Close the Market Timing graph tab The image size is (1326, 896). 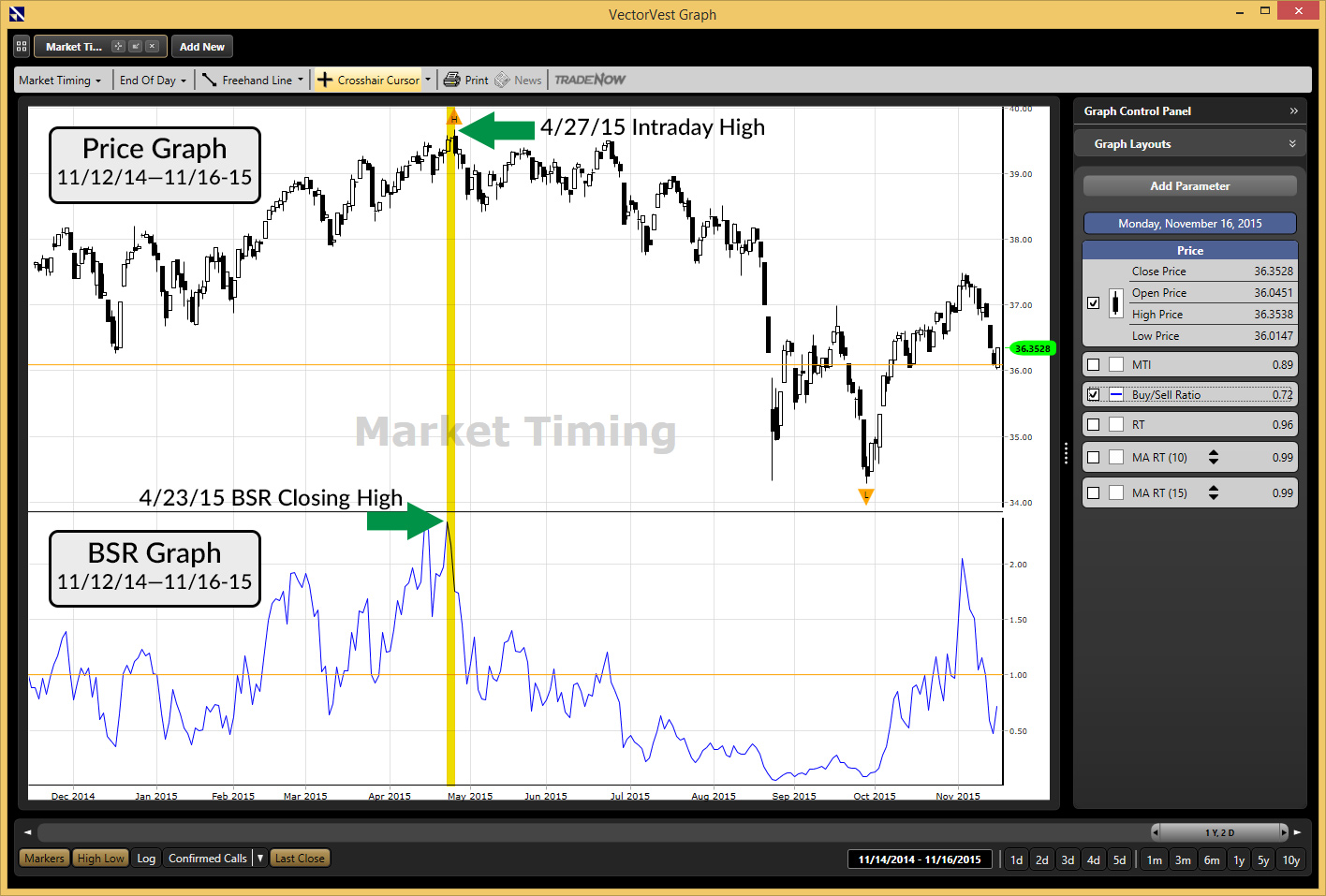153,46
